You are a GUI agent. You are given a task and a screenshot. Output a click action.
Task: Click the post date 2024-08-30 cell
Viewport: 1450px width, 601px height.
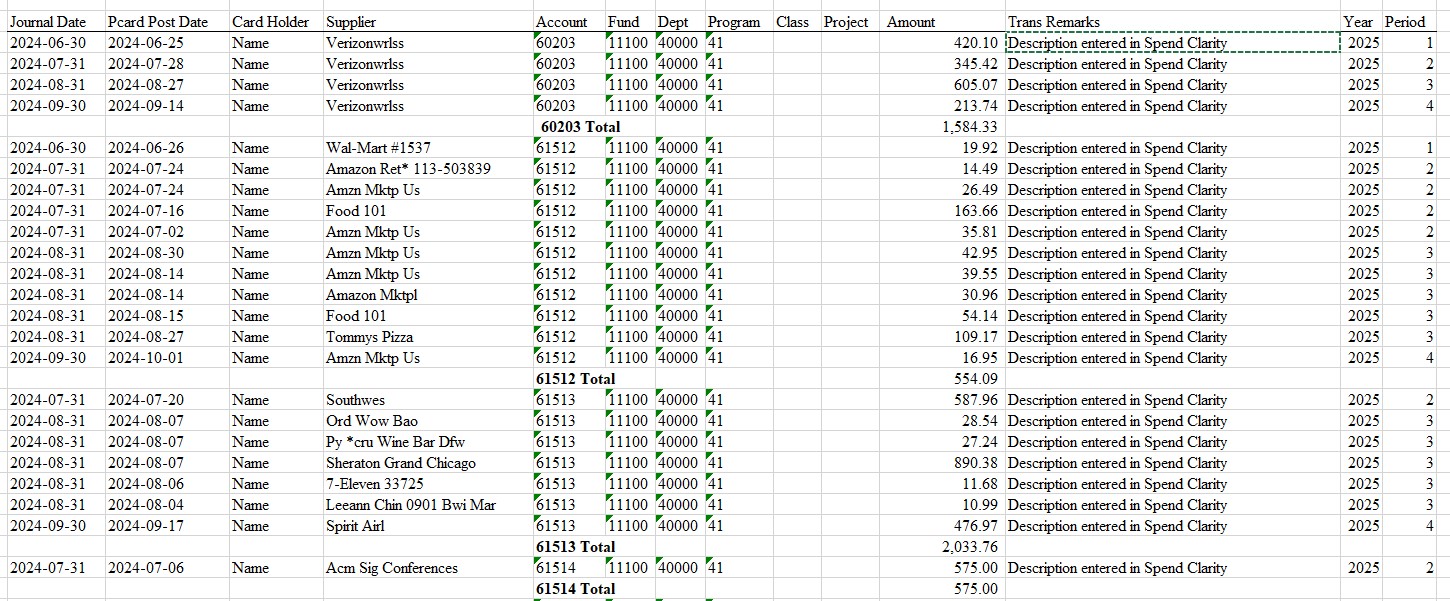(167, 253)
